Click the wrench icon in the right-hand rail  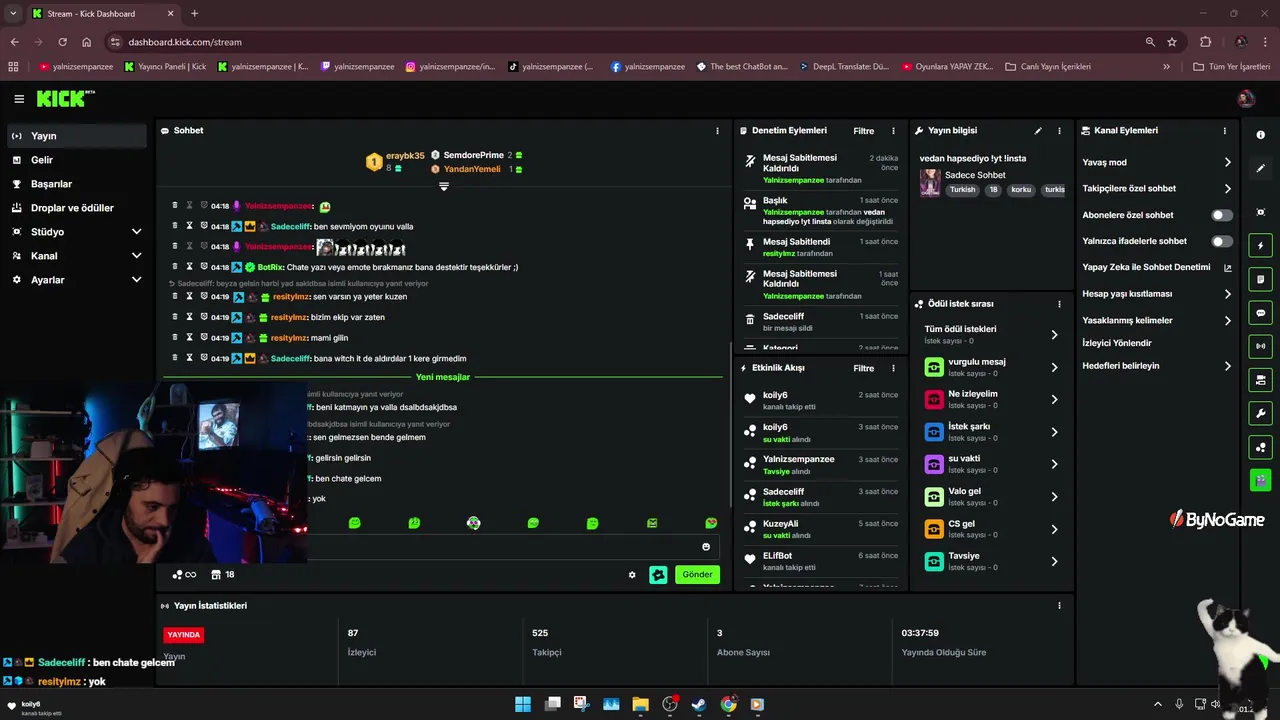tap(1260, 413)
